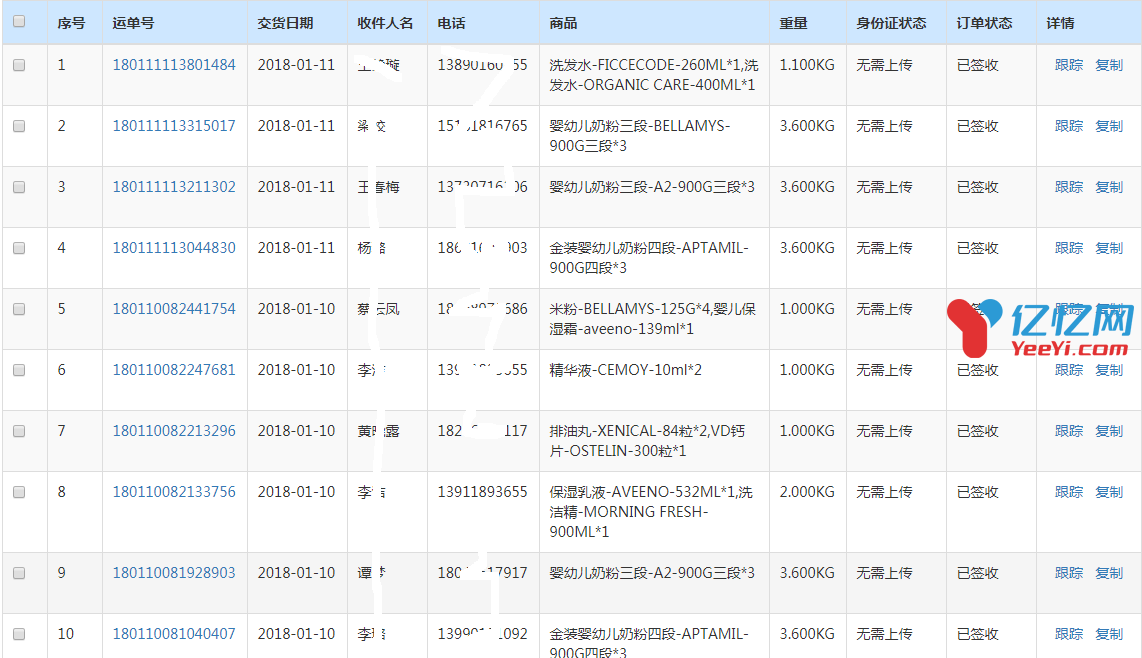Click 复制 for waybill 180110082247681
The height and width of the screenshot is (658, 1142).
tap(1109, 370)
